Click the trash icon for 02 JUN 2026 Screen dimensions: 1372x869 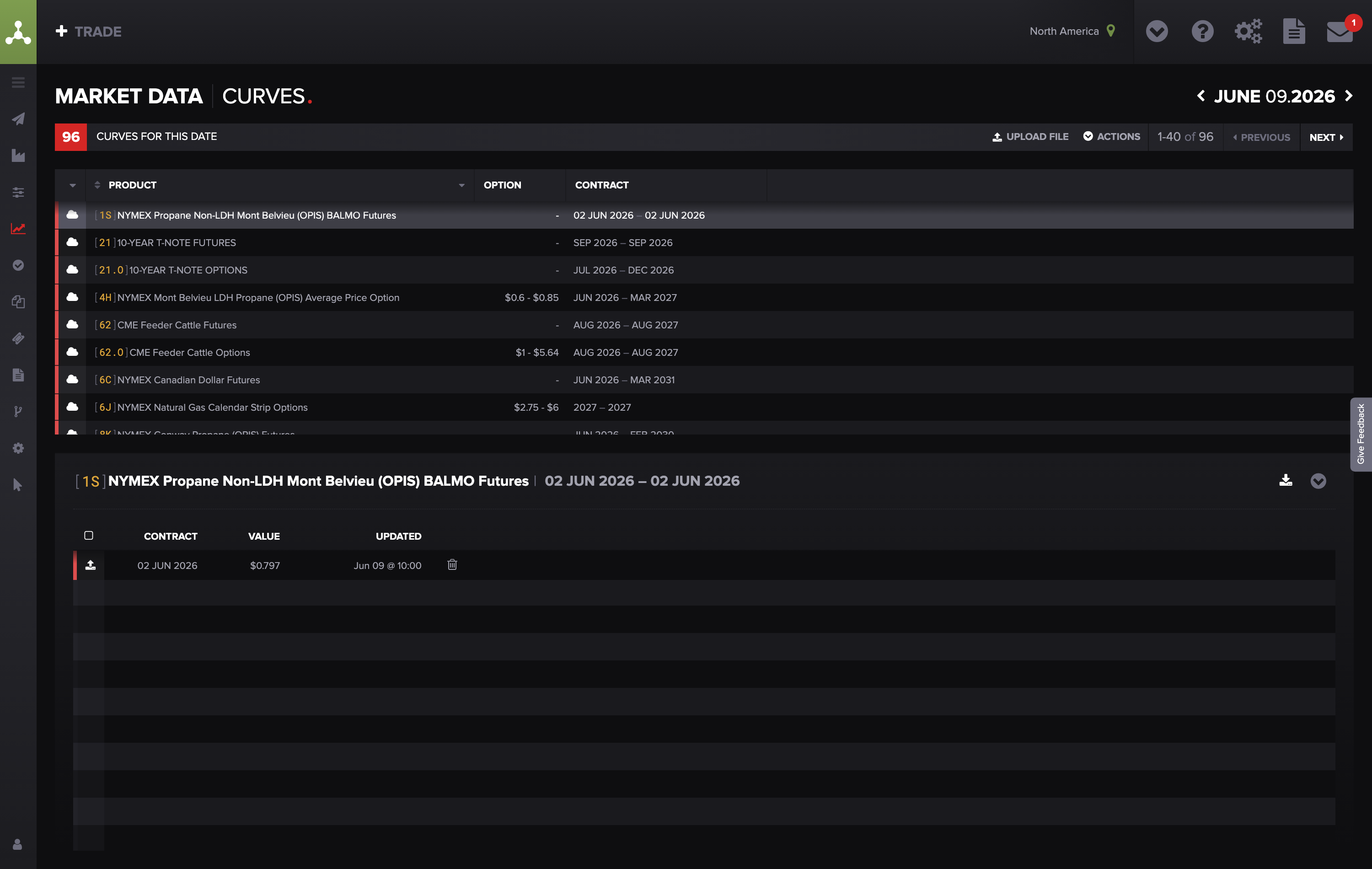click(452, 565)
